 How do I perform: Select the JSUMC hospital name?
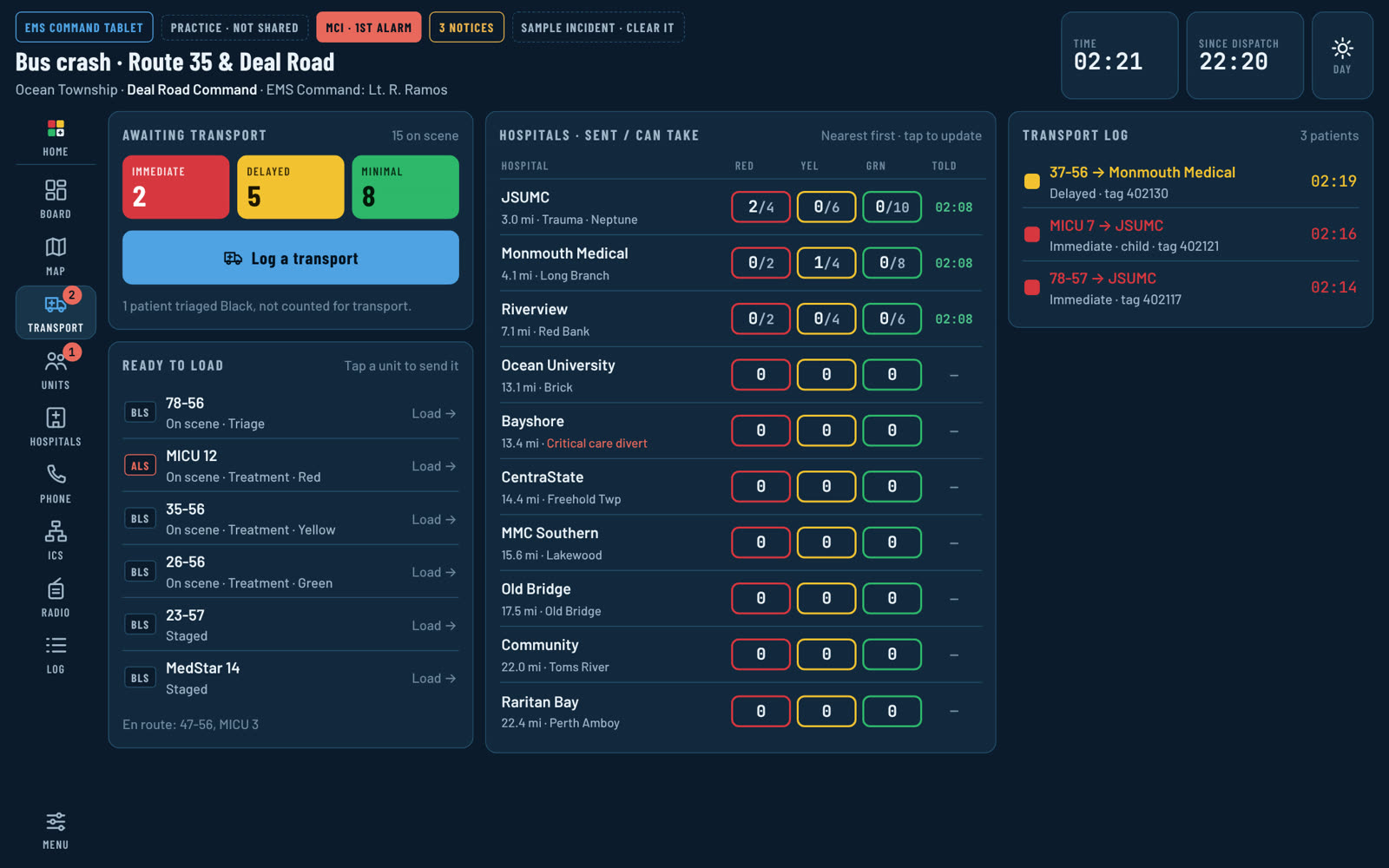point(525,198)
